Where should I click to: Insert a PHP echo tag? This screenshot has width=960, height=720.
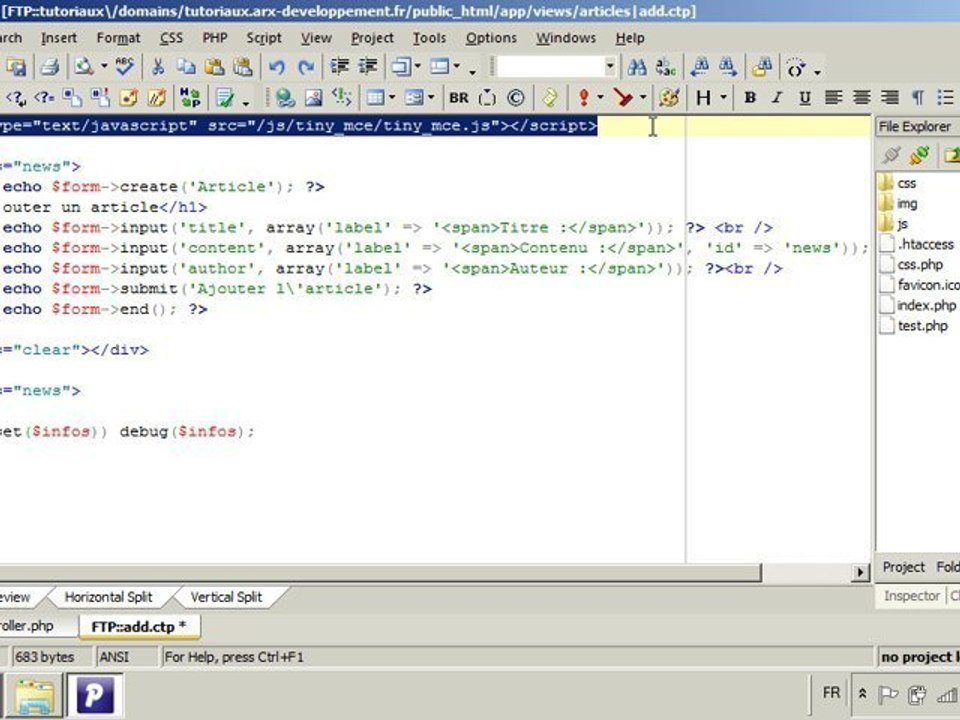[44, 97]
